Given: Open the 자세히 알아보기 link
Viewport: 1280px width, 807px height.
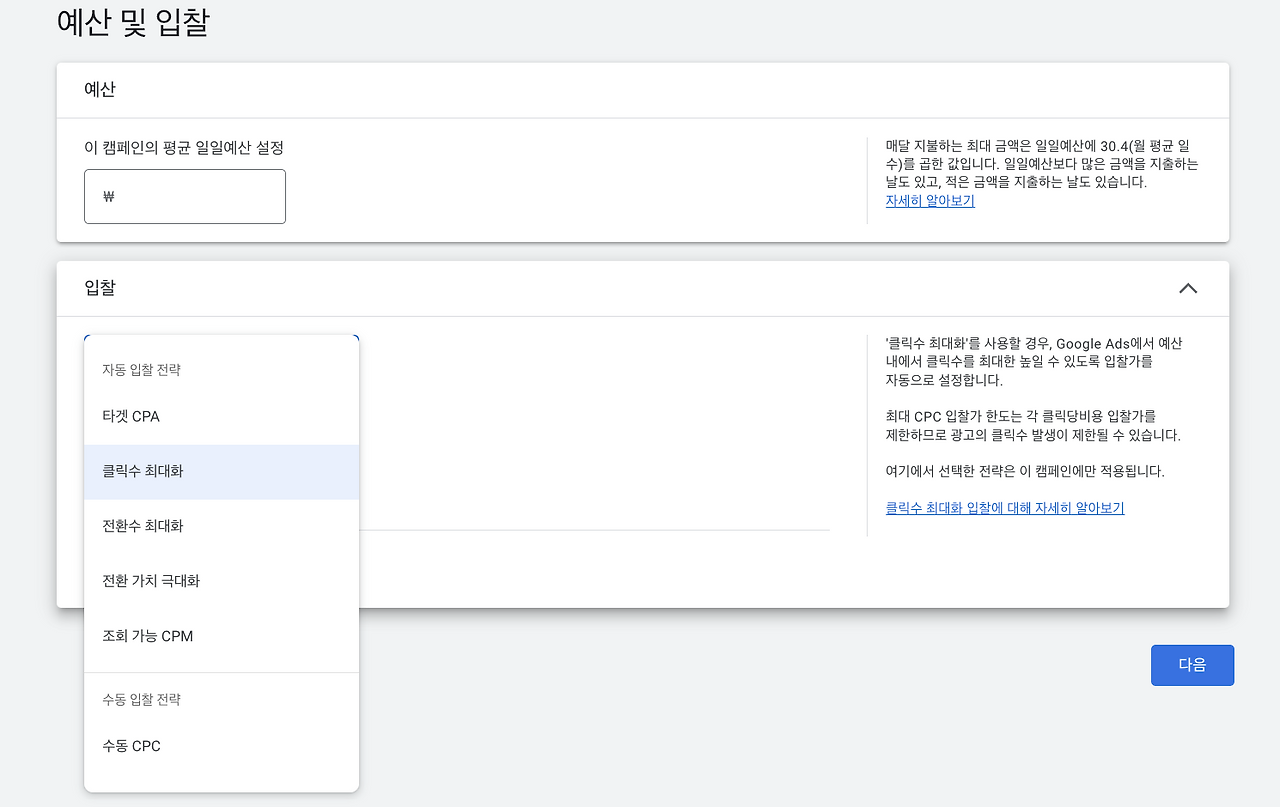Looking at the screenshot, I should click(929, 200).
